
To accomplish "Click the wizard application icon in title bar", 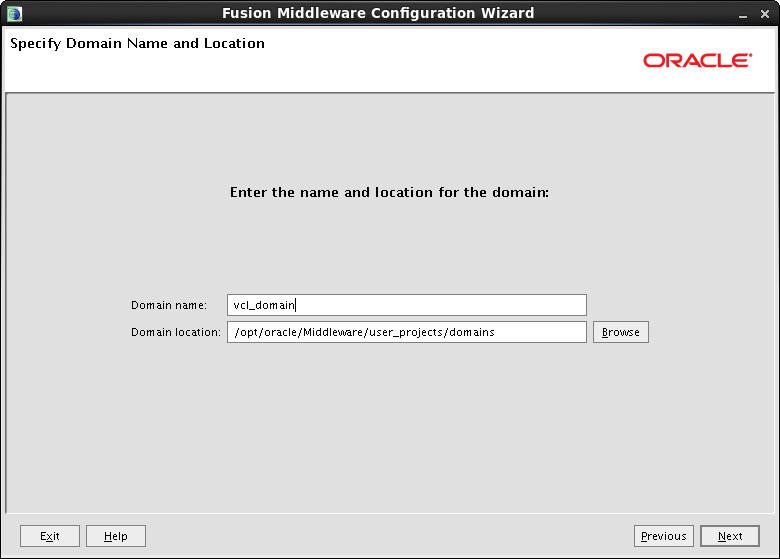I will [14, 14].
